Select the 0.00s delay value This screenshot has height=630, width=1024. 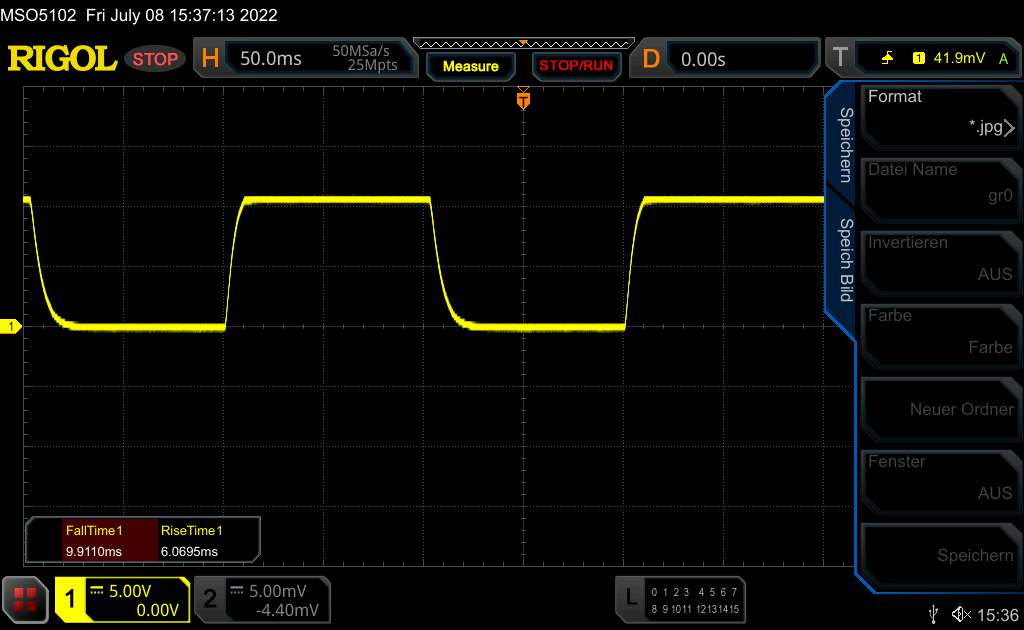click(x=703, y=59)
